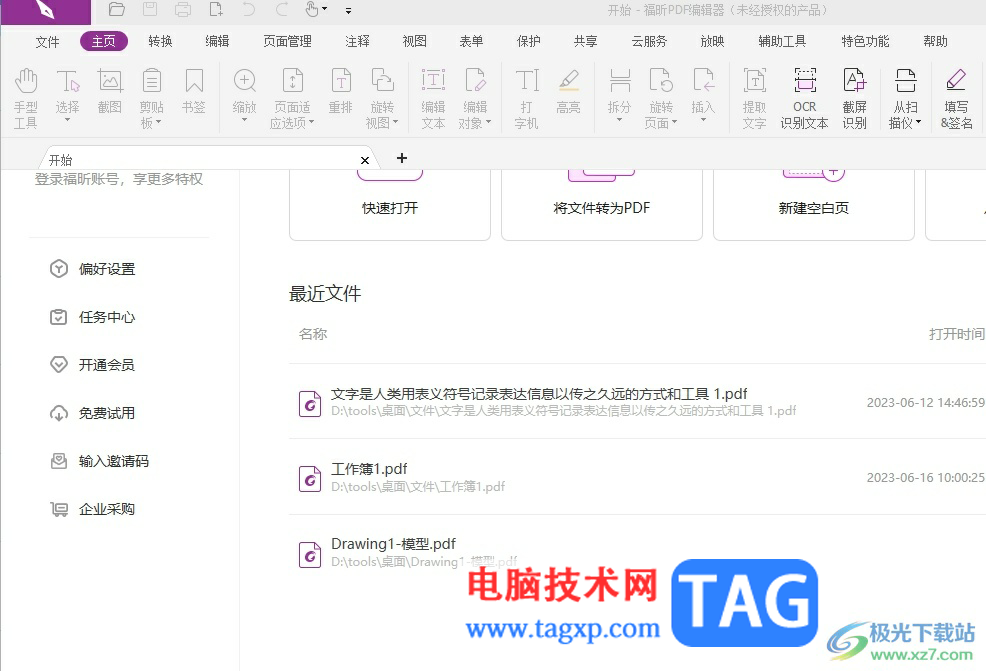986x671 pixels.
Task: Click the Screen Capture Recognition (截屏识别) icon
Action: 855,82
